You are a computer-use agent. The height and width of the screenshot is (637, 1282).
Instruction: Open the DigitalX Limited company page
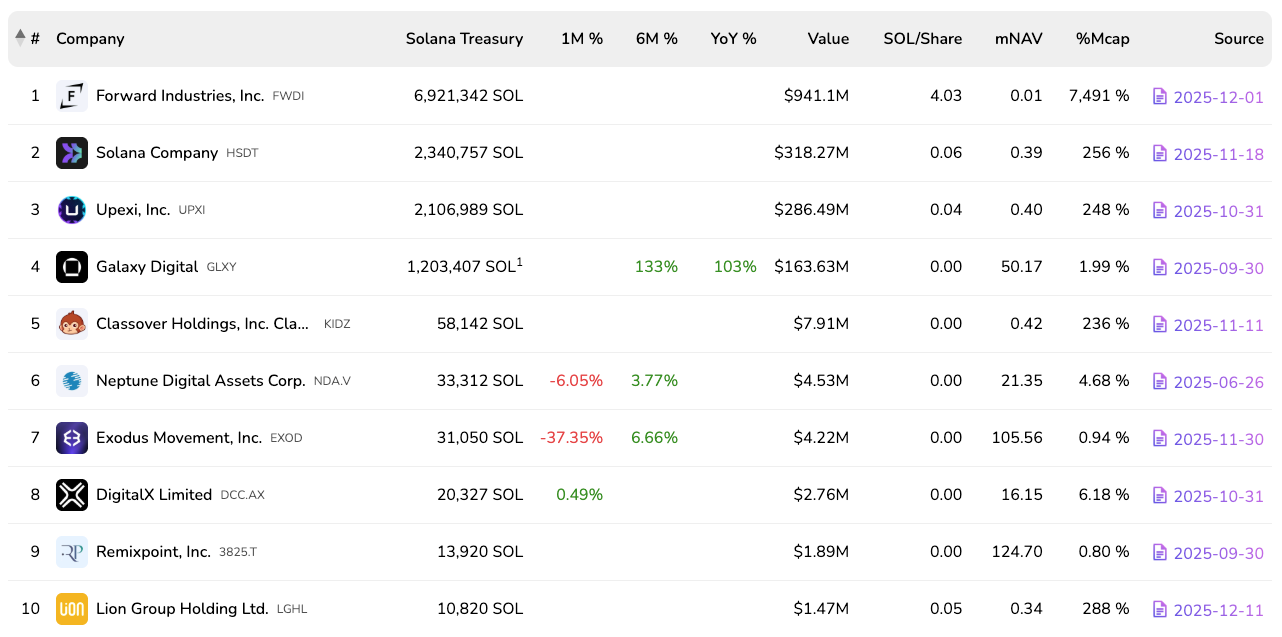pos(154,495)
